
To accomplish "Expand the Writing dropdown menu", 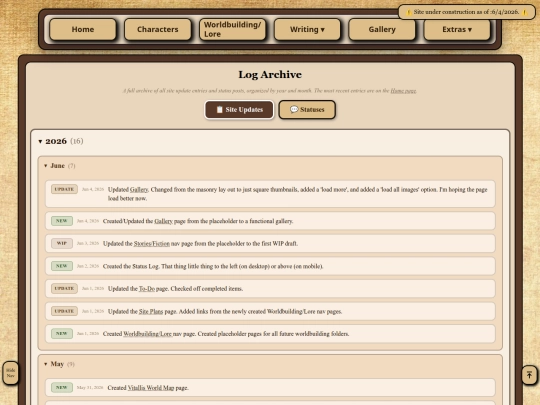I will pos(307,29).
